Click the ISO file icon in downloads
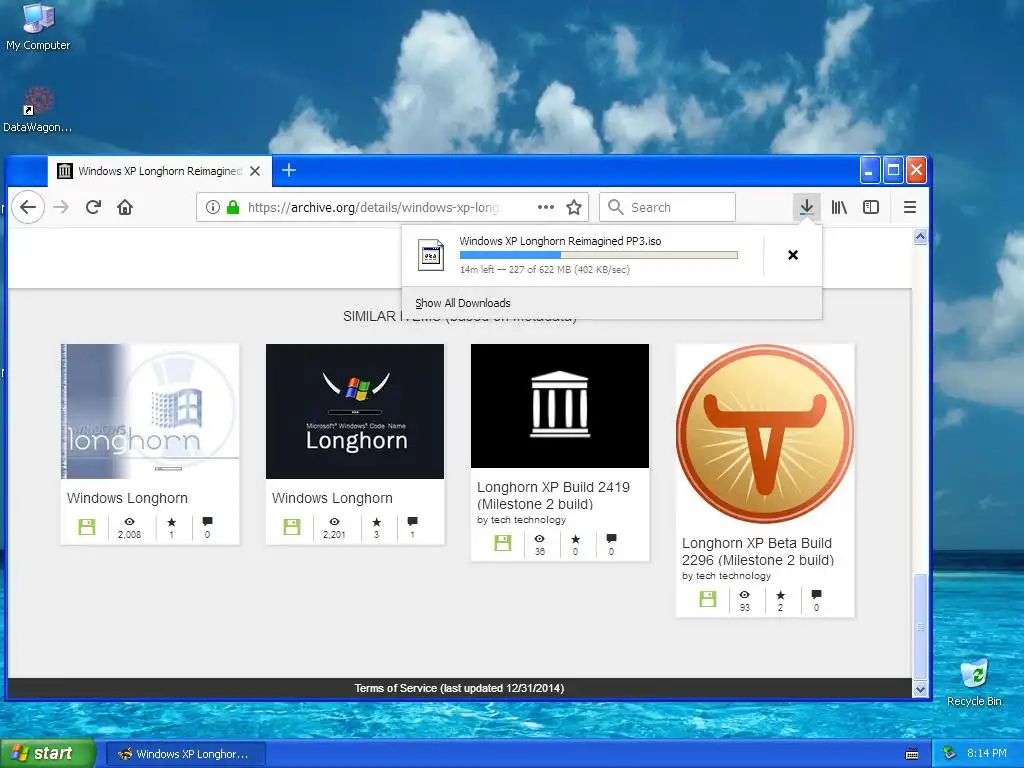 431,255
